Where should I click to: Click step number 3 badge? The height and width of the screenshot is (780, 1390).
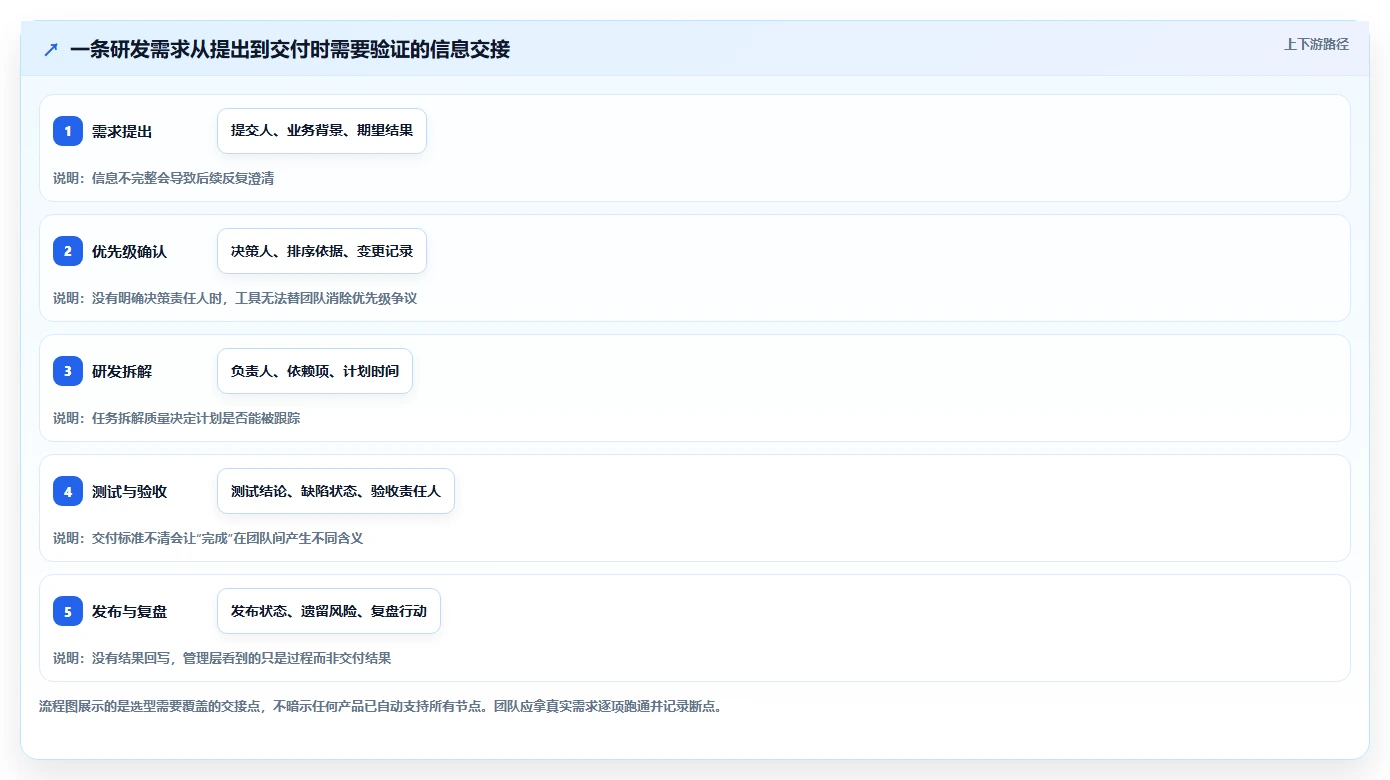[68, 371]
